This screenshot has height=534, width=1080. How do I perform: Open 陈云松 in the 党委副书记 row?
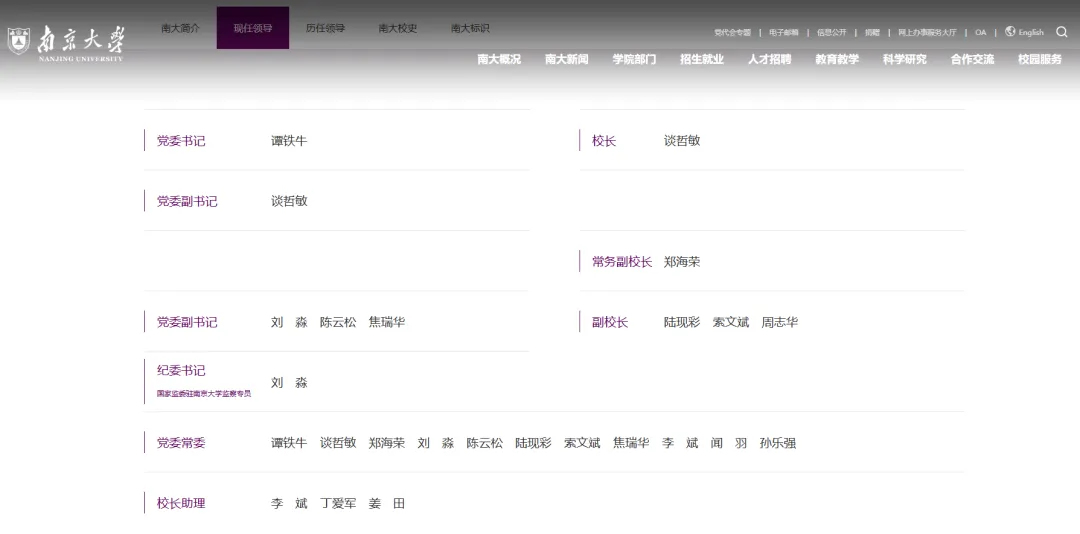(338, 322)
